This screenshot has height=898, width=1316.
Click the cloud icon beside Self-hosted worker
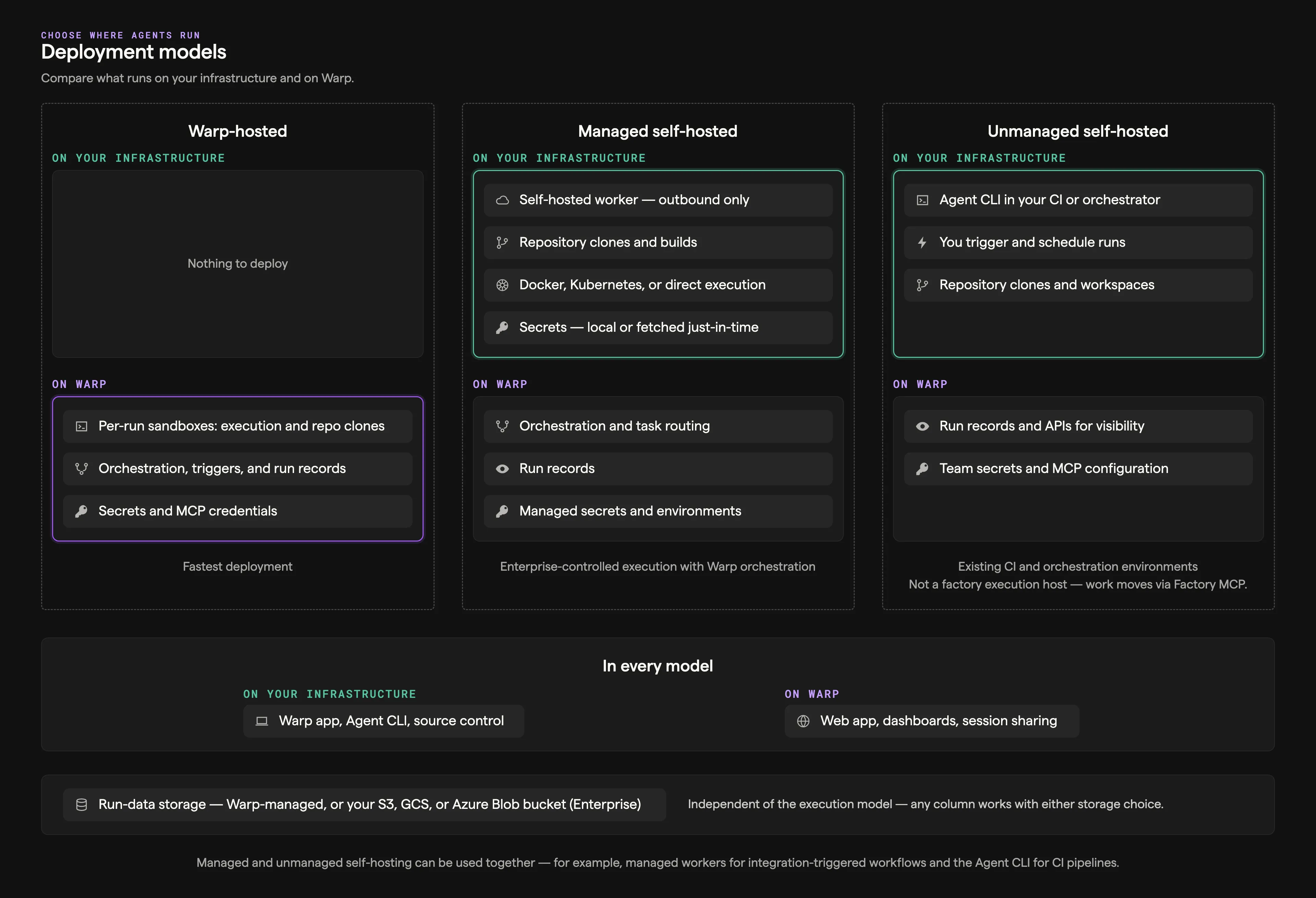point(502,200)
